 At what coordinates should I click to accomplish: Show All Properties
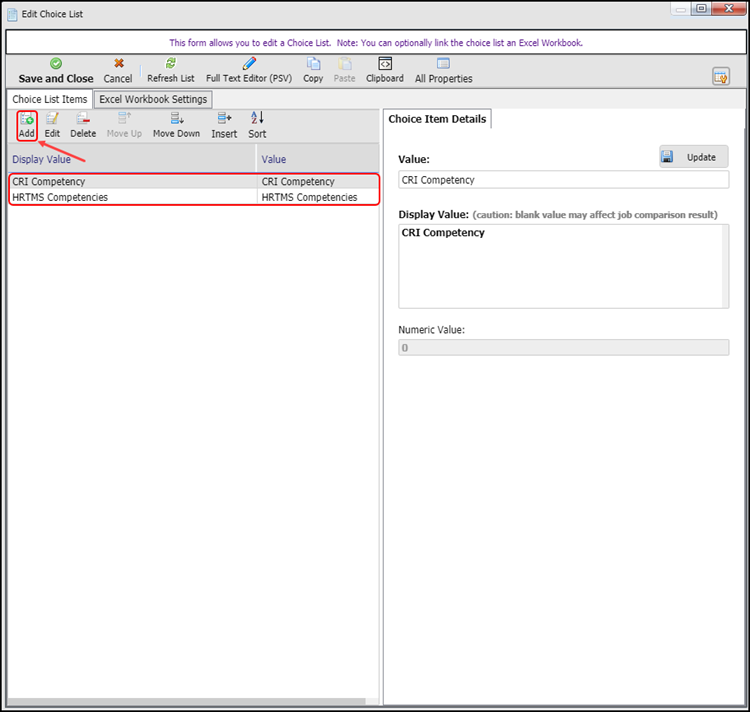pyautogui.click(x=443, y=70)
